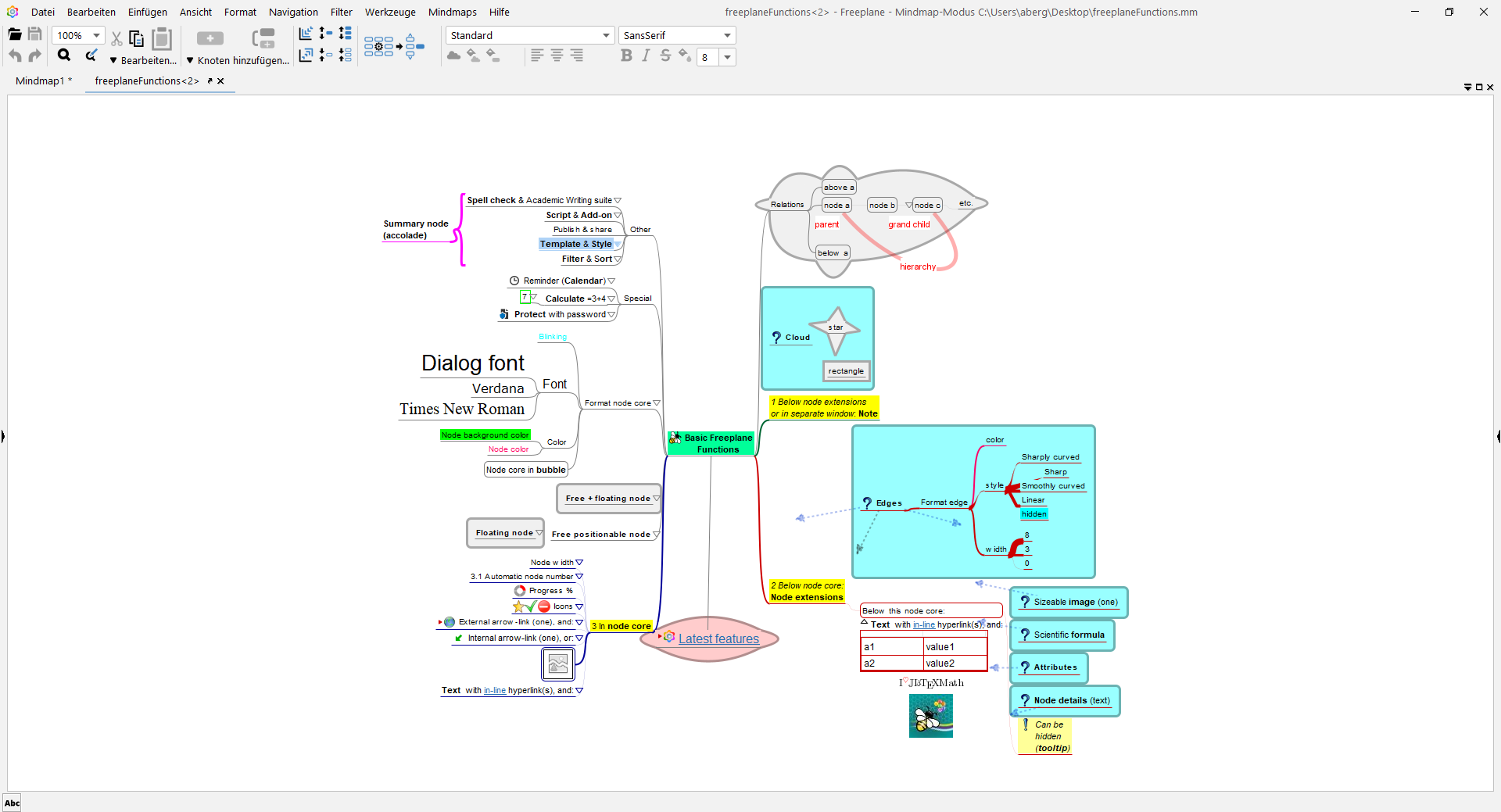Click the Knoten hinzufügen button
Viewport: 1501px width, 812px height.
pos(237,60)
